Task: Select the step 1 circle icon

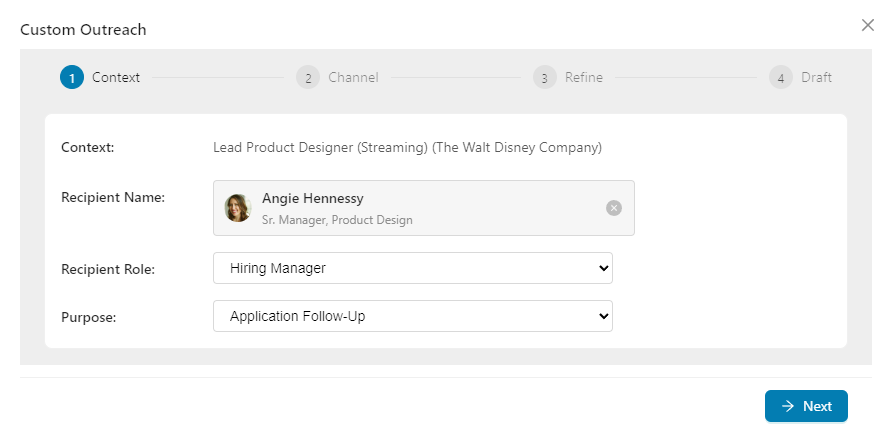Action: tap(72, 77)
